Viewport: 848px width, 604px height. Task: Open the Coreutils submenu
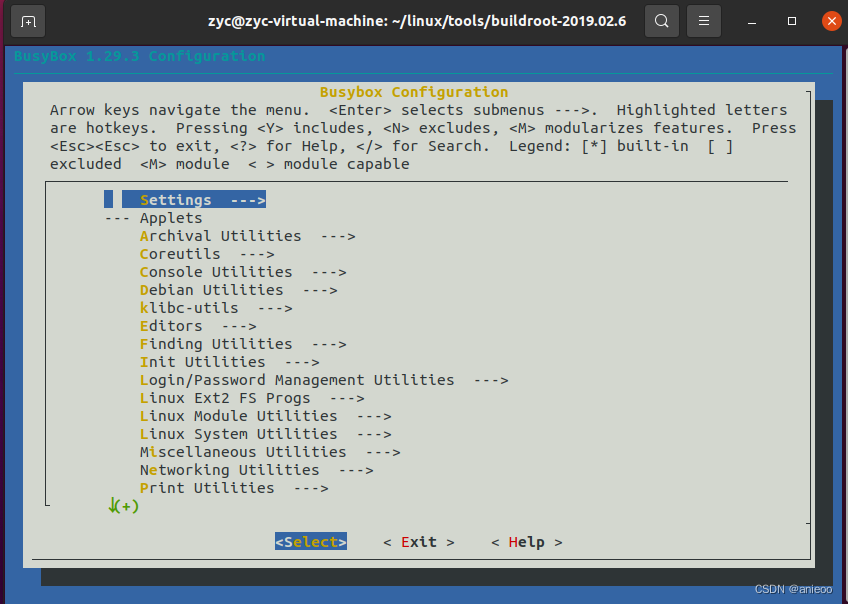pyautogui.click(x=207, y=254)
